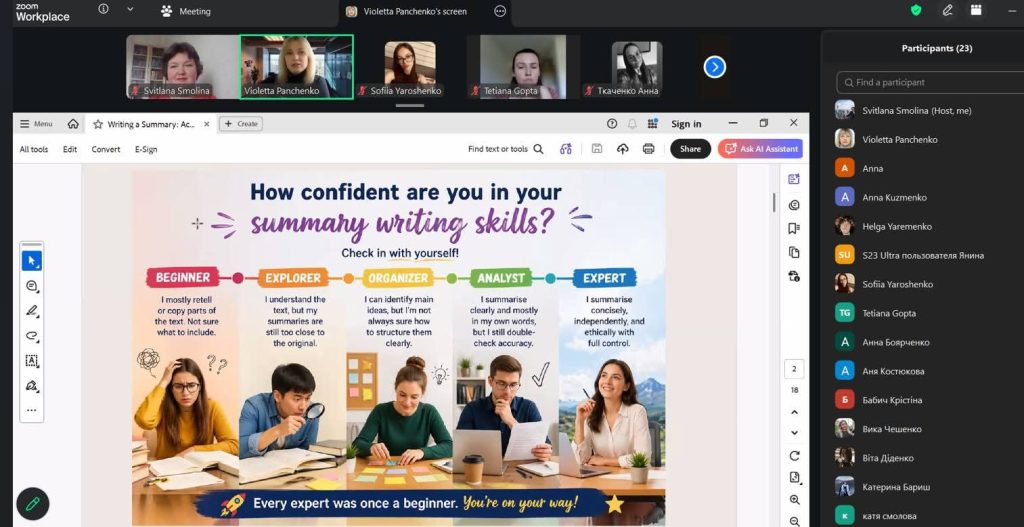Open the All tools menu
The width and height of the screenshot is (1024, 527).
[x=34, y=149]
